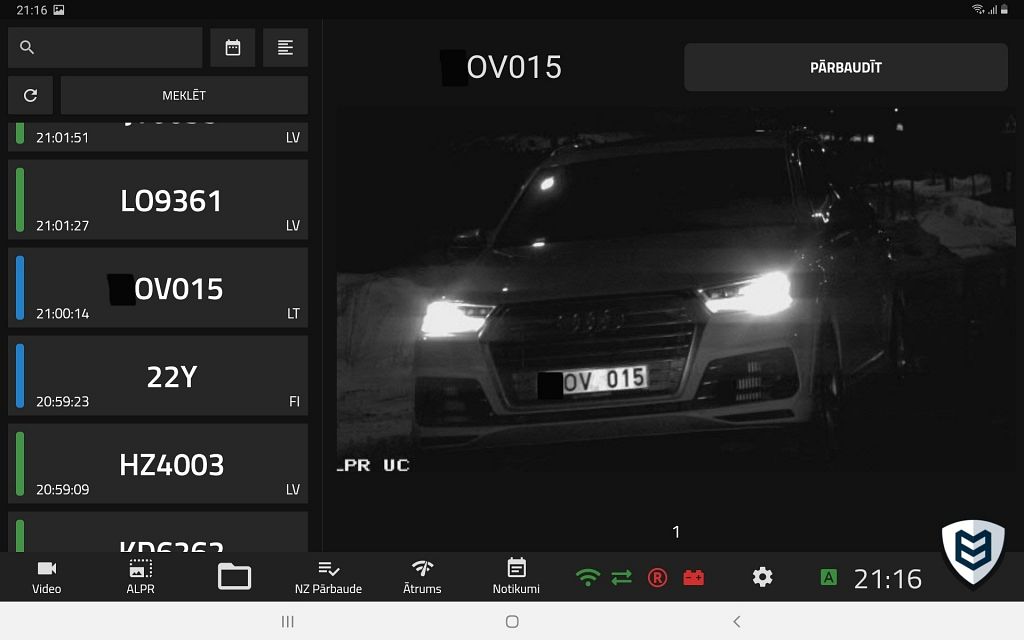Click the bottom bar clock 21:16
This screenshot has height=640, width=1024.
click(x=888, y=579)
